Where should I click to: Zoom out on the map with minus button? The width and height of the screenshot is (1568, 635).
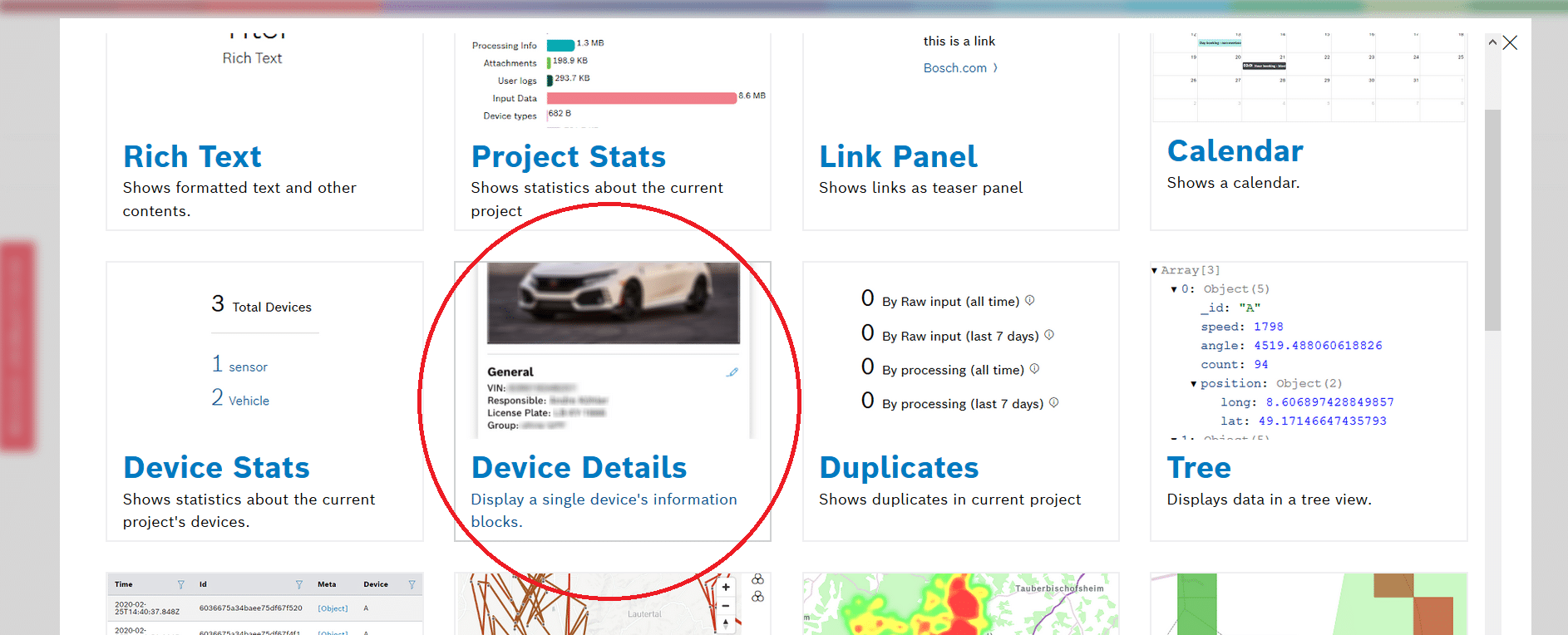pos(726,606)
